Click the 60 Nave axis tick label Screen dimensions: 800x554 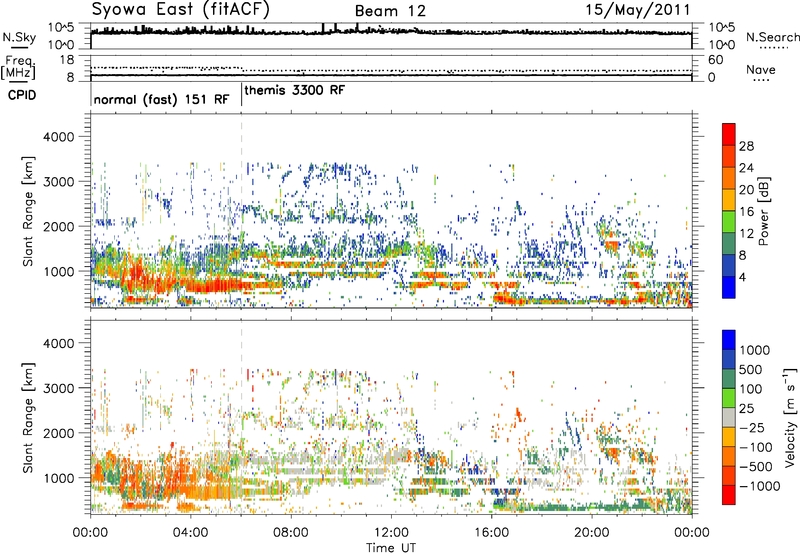[x=715, y=60]
